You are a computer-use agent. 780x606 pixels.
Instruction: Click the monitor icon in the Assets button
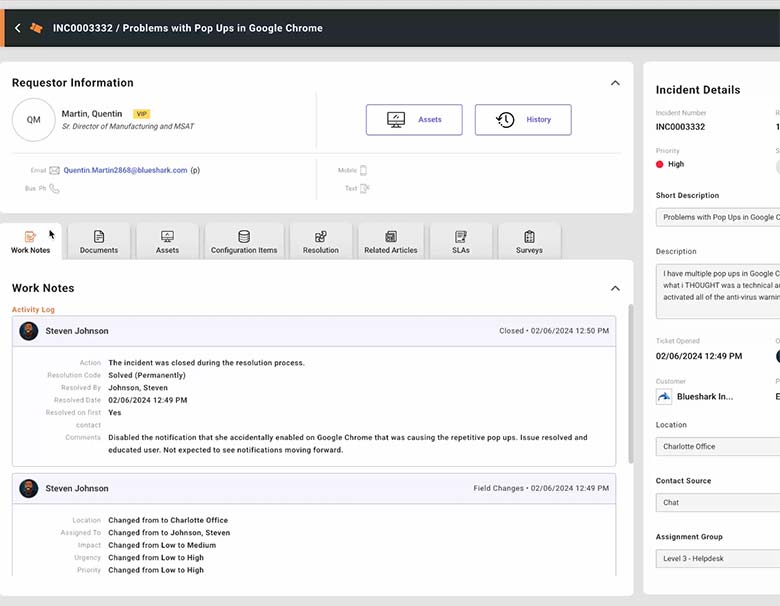coord(396,119)
